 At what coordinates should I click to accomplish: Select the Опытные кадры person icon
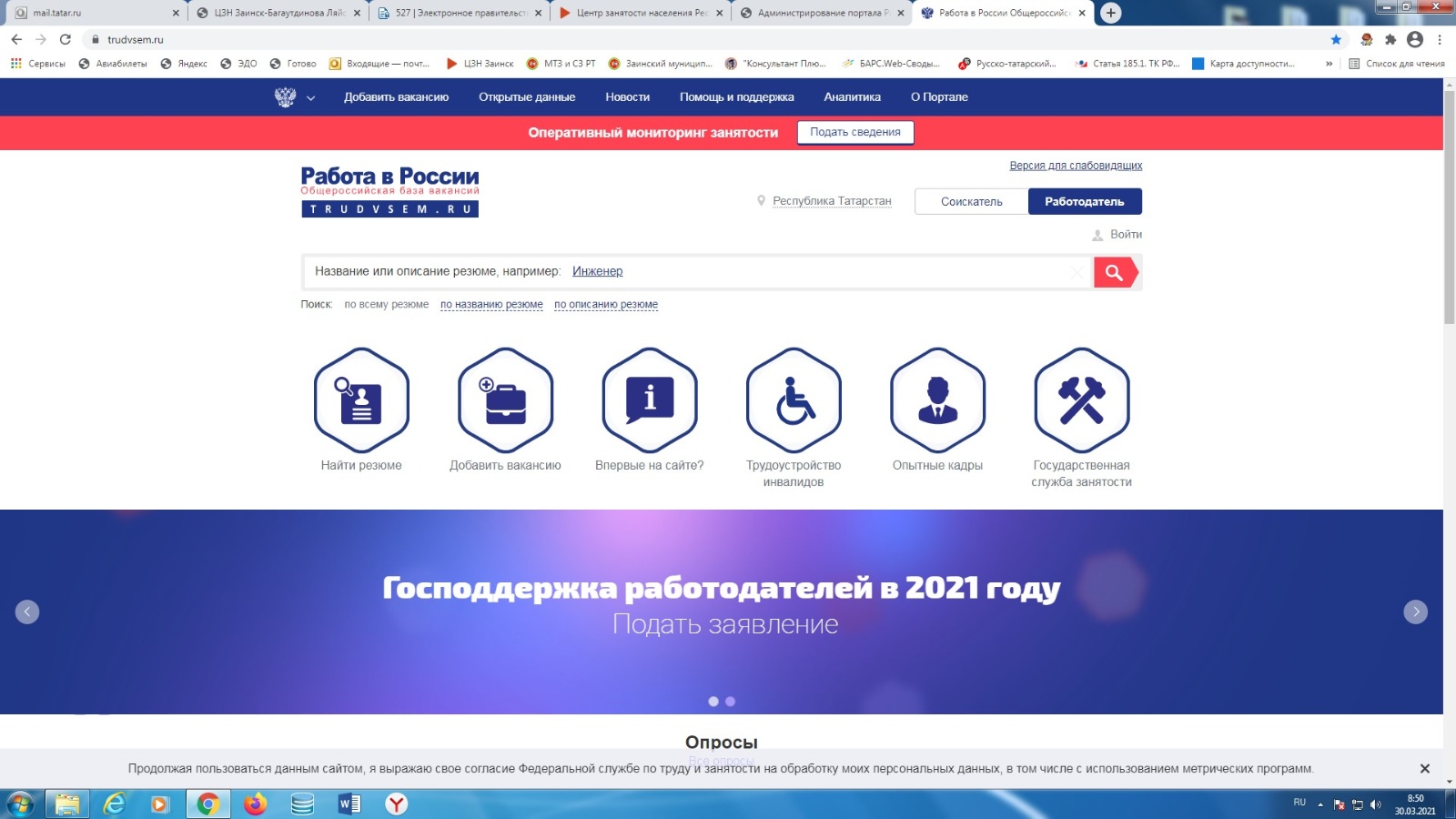(x=937, y=400)
